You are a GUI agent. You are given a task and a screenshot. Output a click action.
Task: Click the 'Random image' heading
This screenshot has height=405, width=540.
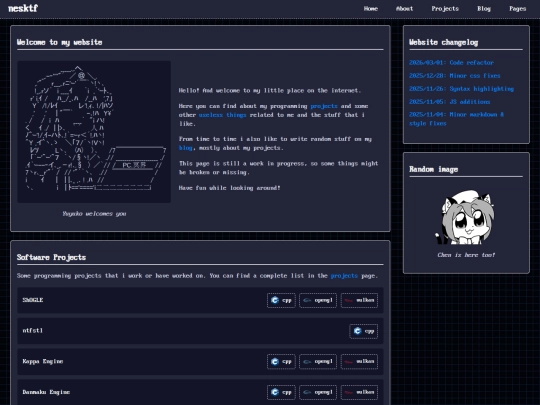click(433, 169)
